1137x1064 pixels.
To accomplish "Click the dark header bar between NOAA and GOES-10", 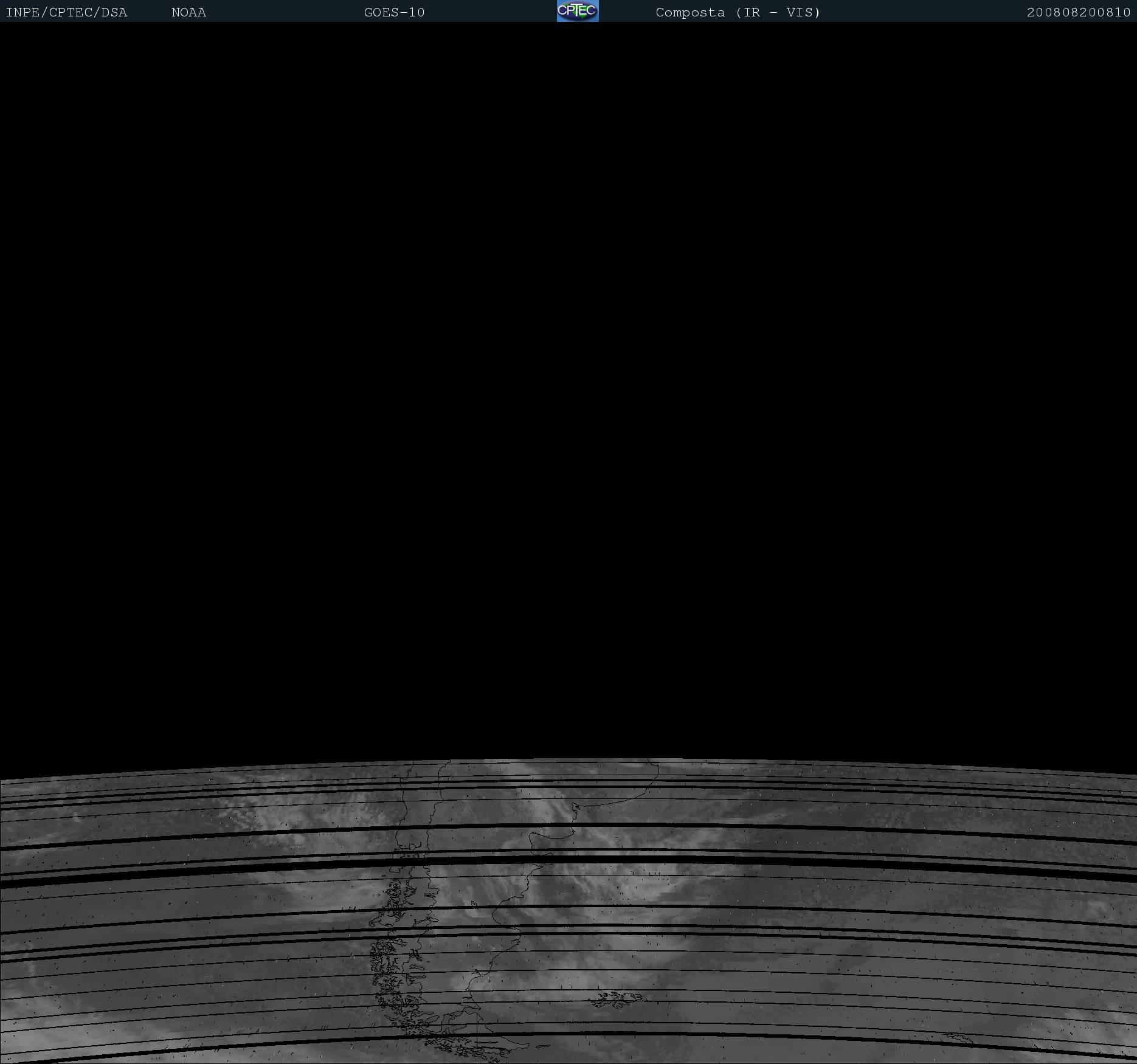I will [x=285, y=12].
